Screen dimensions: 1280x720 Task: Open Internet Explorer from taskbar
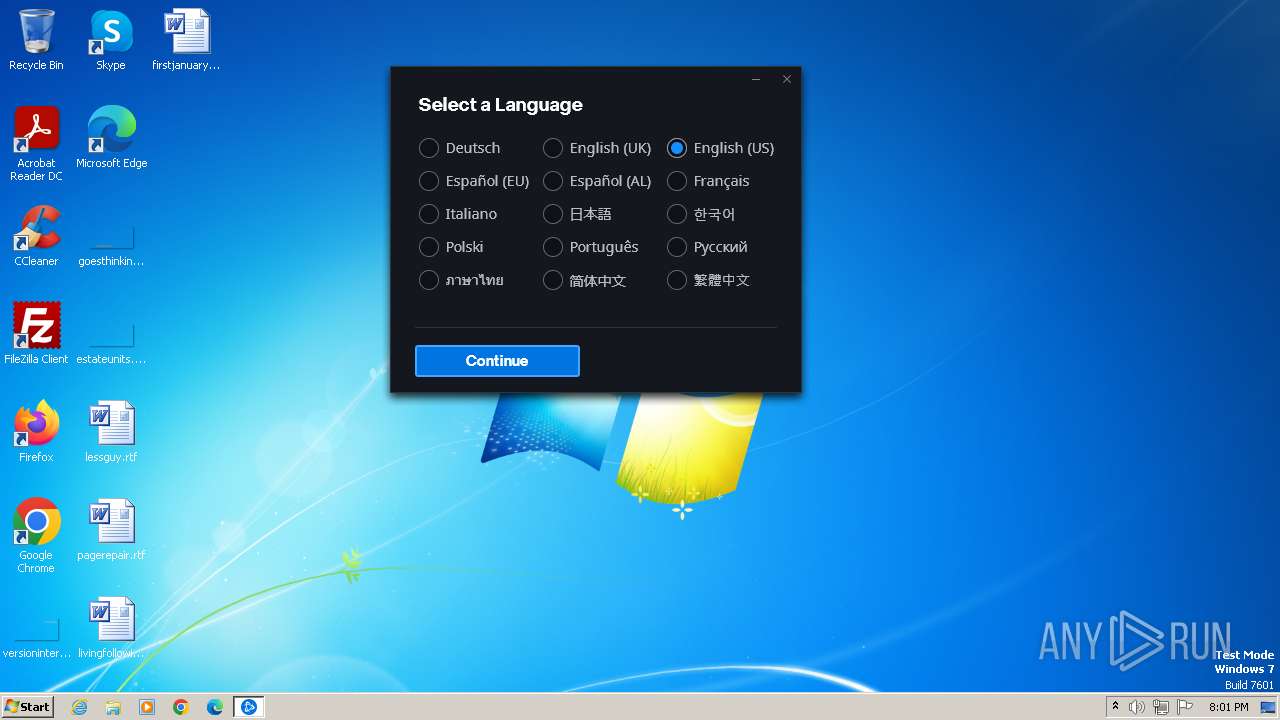click(79, 707)
